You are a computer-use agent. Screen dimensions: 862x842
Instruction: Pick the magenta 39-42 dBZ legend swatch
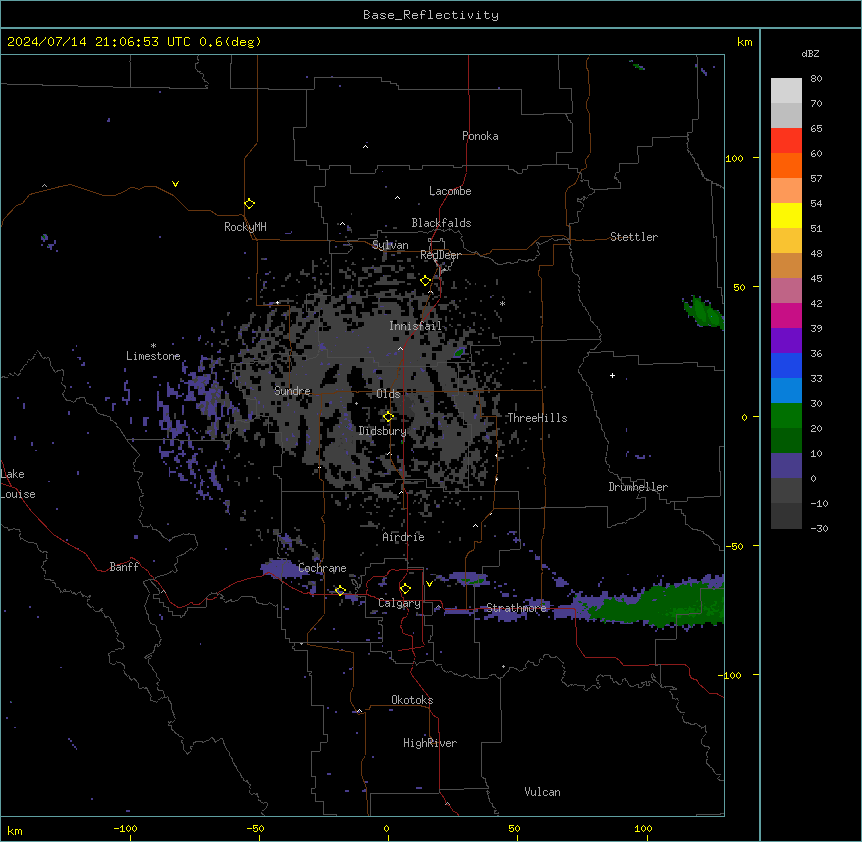(786, 315)
